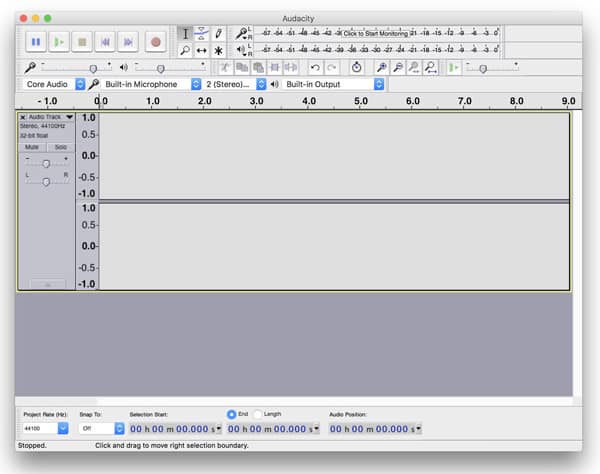Click the Cut scissors icon

click(225, 67)
